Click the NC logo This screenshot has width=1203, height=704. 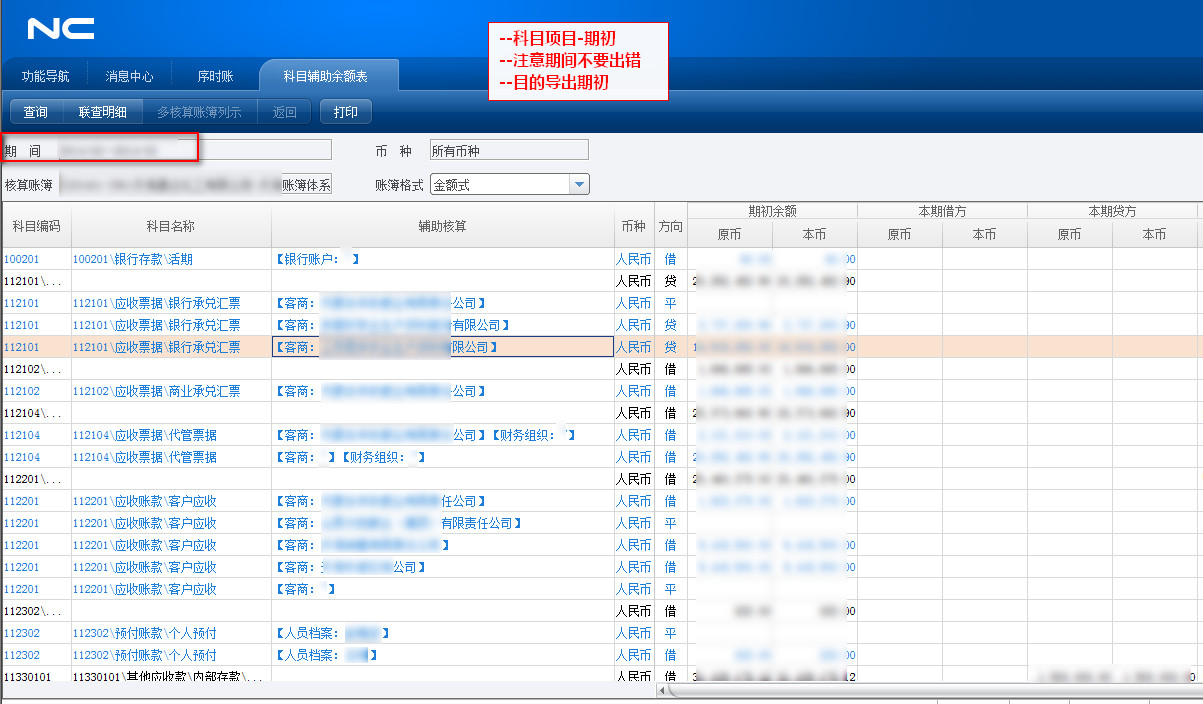point(61,29)
